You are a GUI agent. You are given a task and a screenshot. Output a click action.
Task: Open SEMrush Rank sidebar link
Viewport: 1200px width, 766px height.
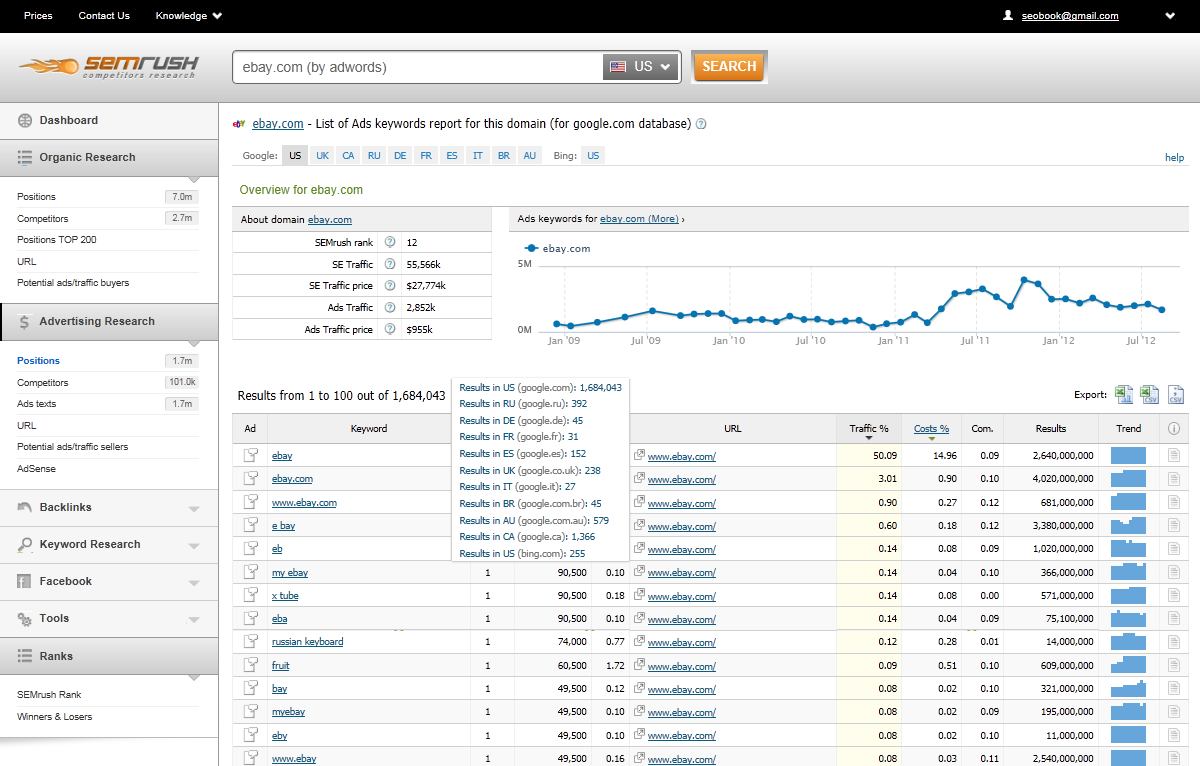pos(49,694)
